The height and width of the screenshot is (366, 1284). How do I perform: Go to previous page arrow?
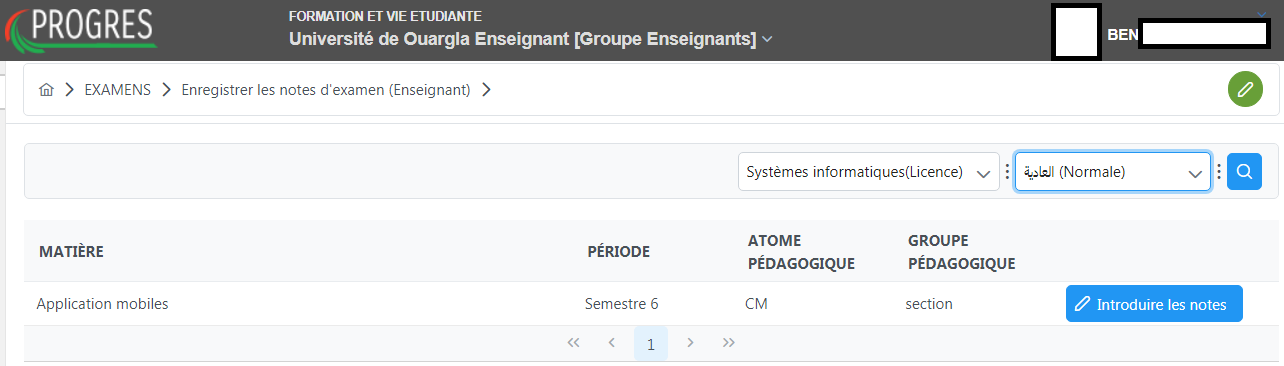click(x=612, y=343)
